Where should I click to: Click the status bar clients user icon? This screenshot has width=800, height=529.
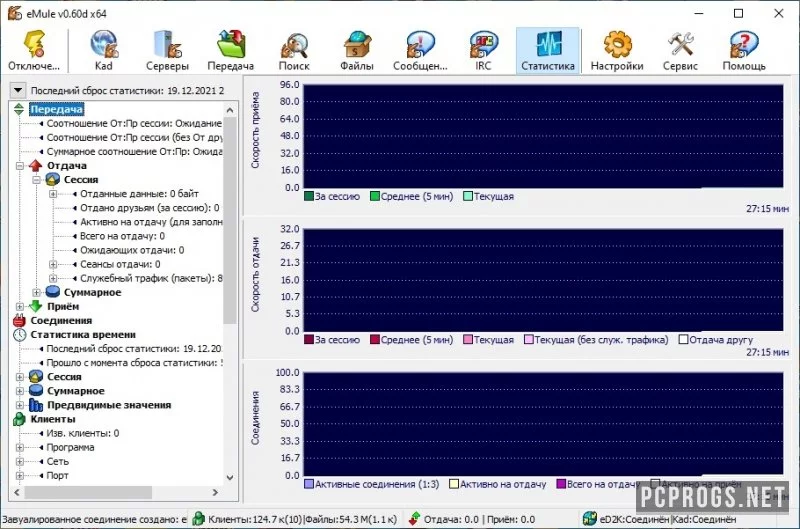coord(198,519)
